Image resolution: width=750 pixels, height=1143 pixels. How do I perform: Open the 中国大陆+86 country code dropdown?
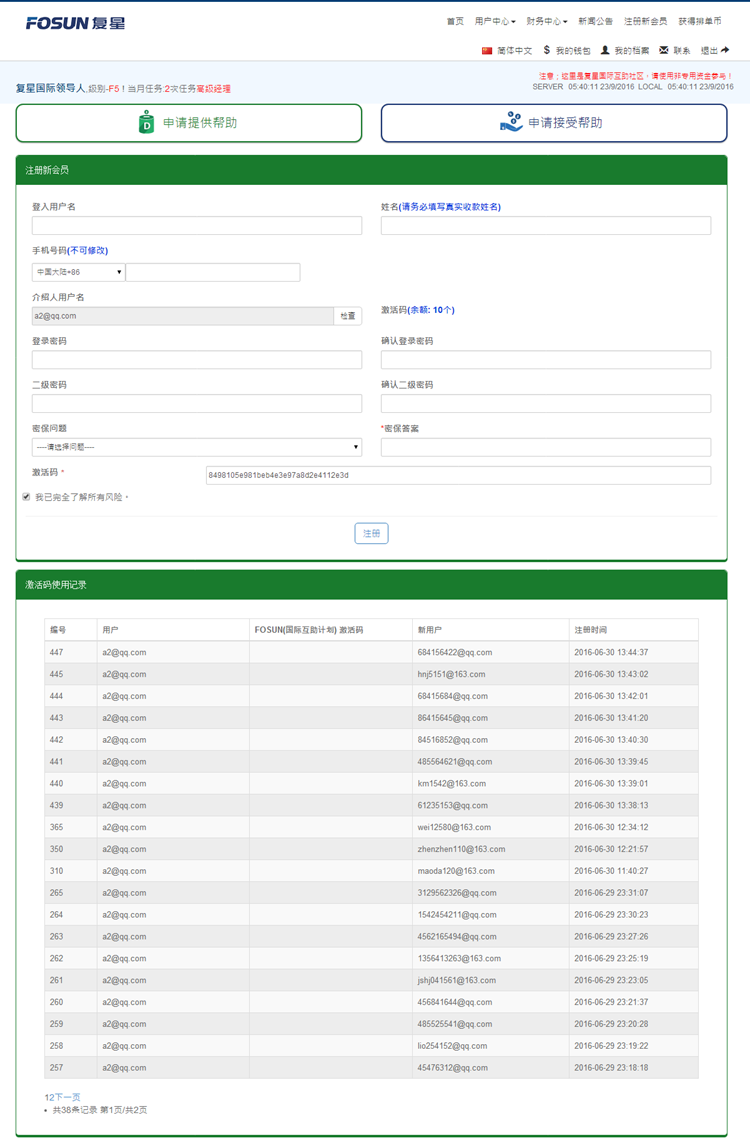[x=79, y=272]
